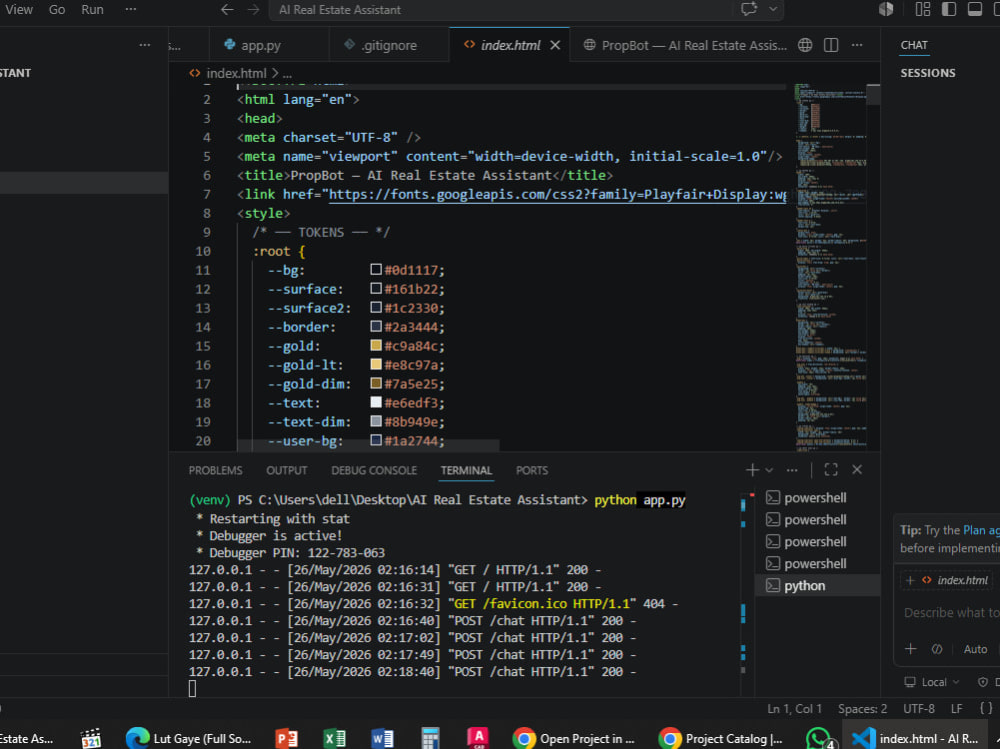Split the editor right
Screen dimensions: 1000x749
coord(831,45)
